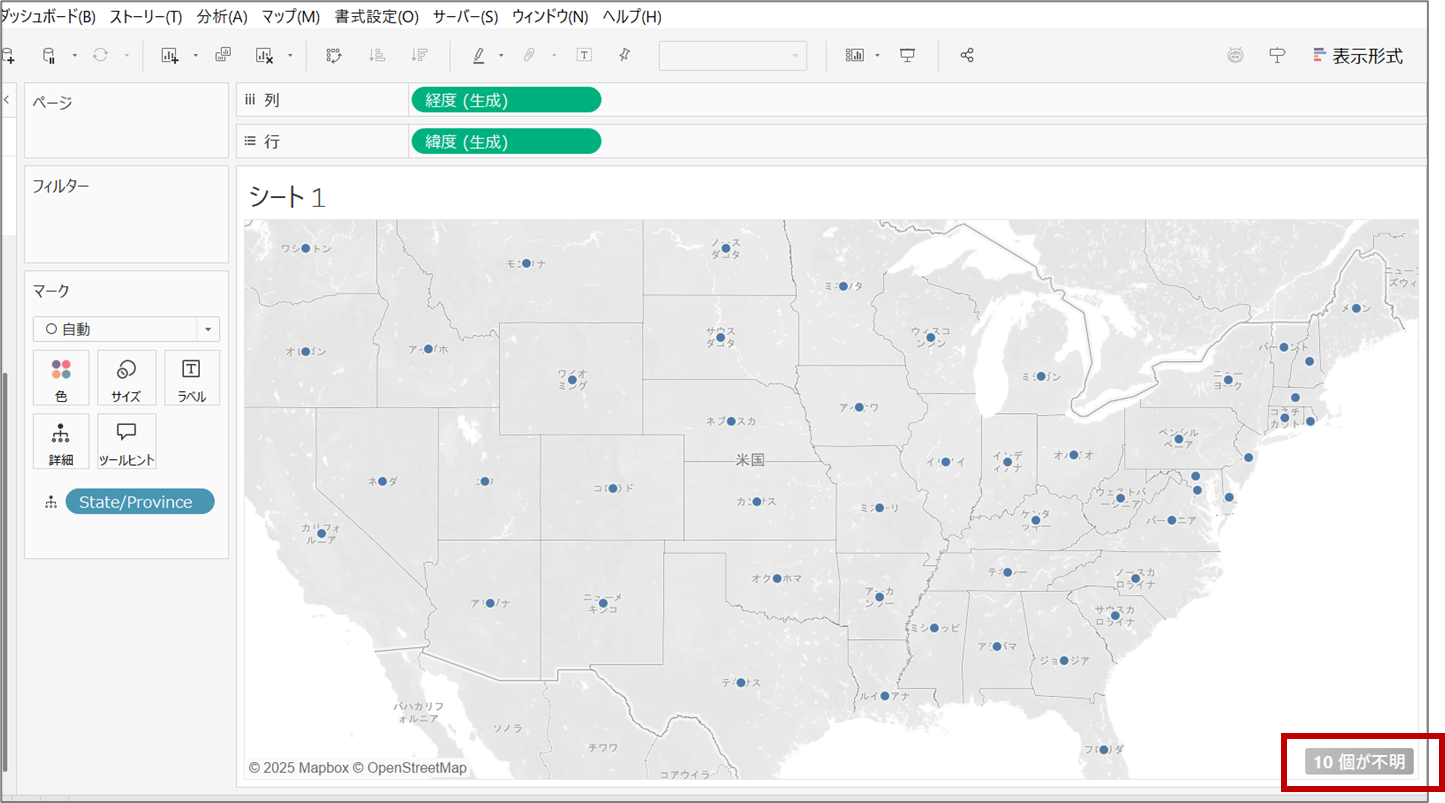Click the Texas map mark
Viewport: 1445px width, 803px height.
[x=741, y=682]
